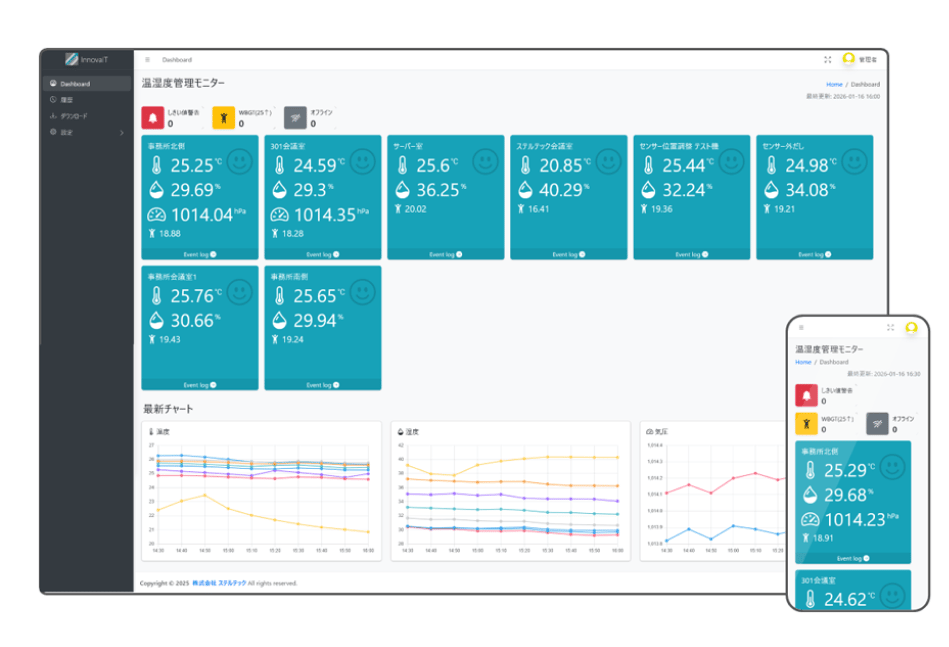Click the 気圧 pressure chart panel
This screenshot has width=949, height=647.
(x=714, y=491)
